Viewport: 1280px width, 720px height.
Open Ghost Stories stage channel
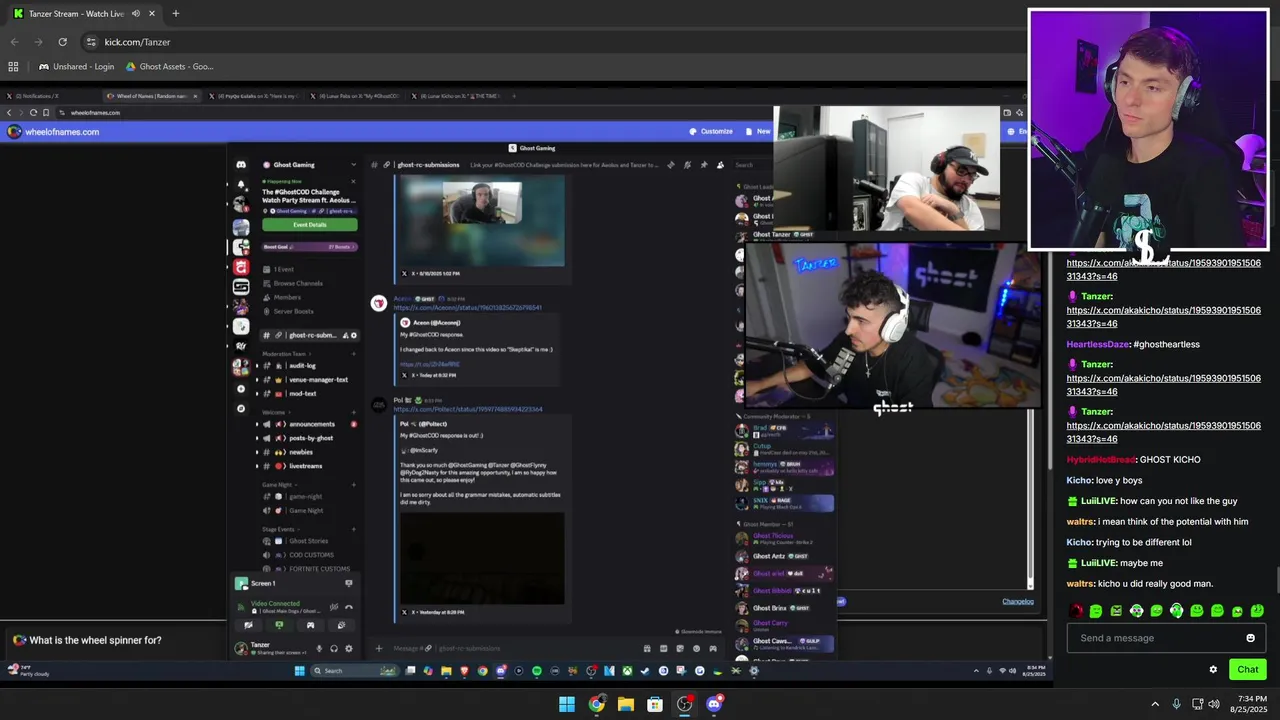[306, 541]
